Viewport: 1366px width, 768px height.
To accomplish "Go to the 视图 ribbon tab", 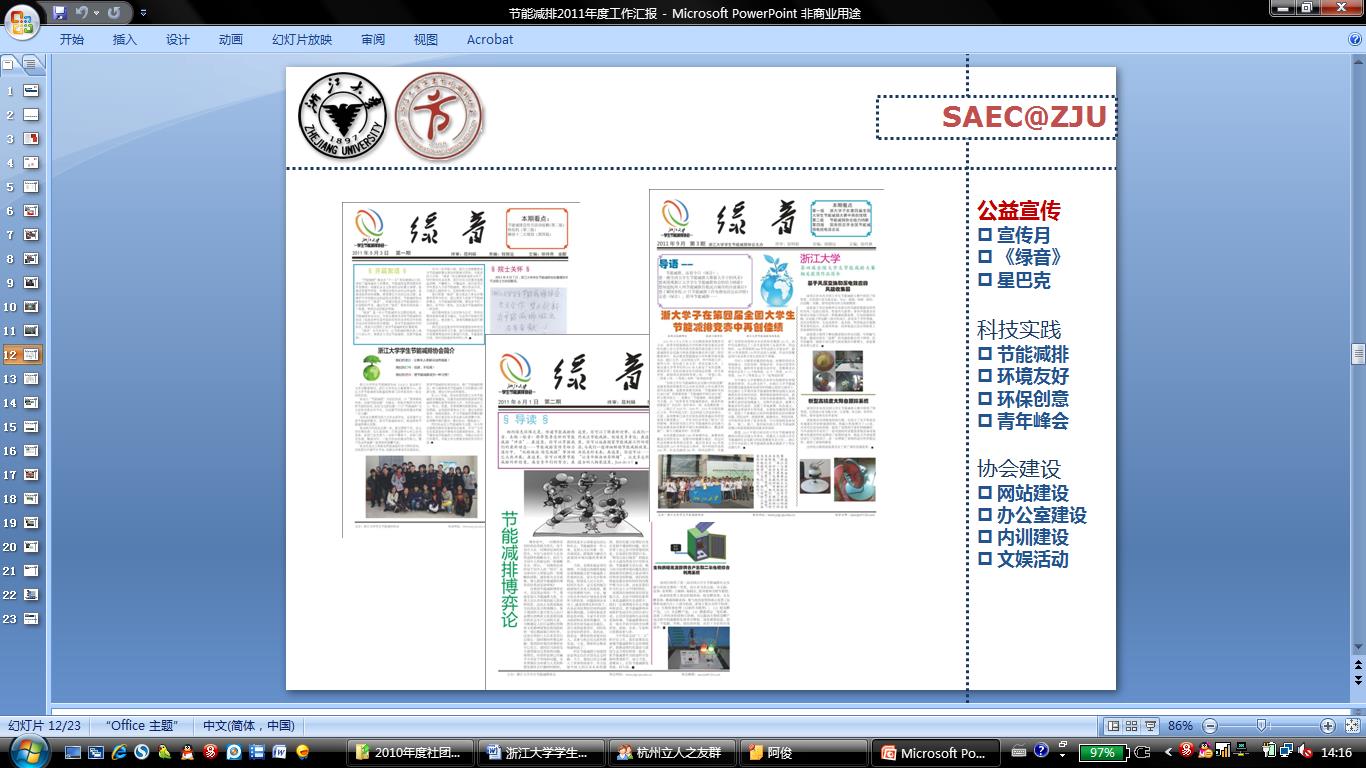I will [x=426, y=40].
